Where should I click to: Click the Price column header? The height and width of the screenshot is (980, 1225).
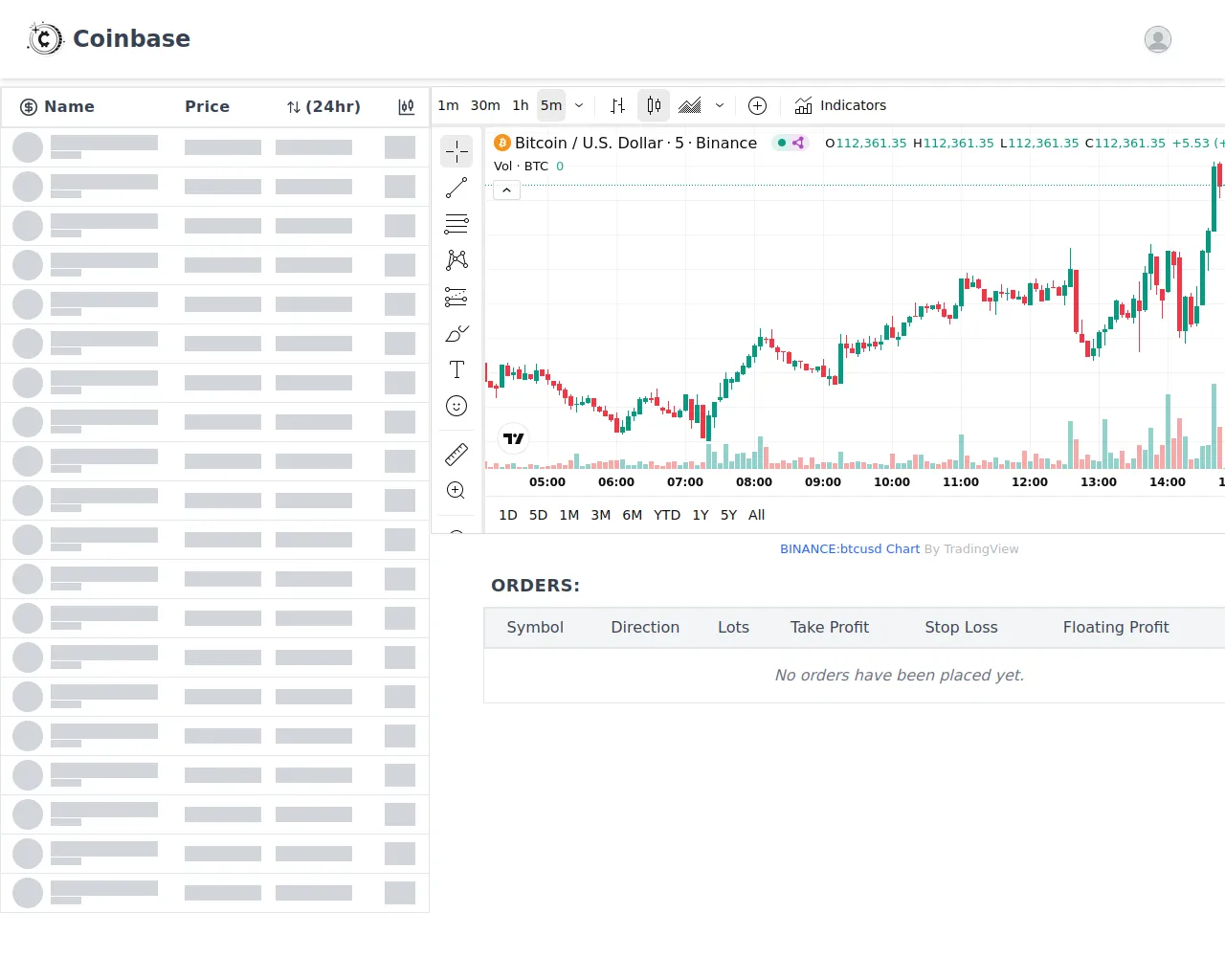click(x=208, y=106)
